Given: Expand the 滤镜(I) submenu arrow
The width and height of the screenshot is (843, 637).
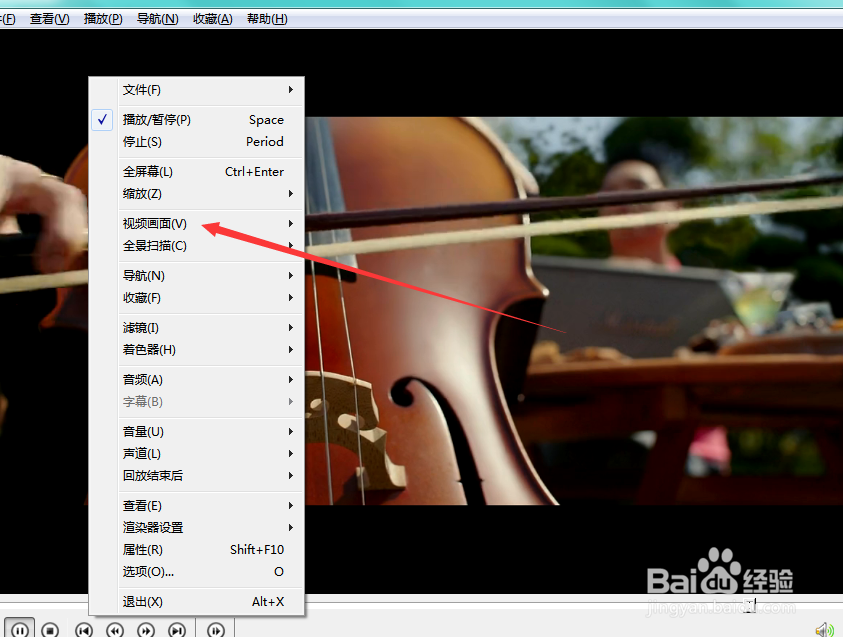Looking at the screenshot, I should tap(290, 328).
